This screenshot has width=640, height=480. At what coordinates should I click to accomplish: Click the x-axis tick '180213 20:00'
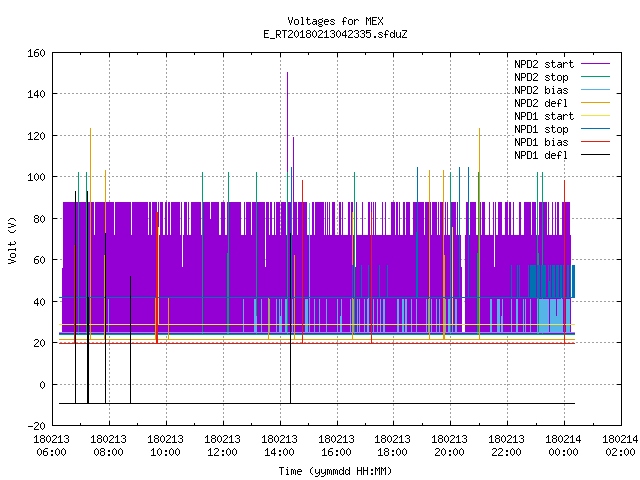[x=449, y=446]
